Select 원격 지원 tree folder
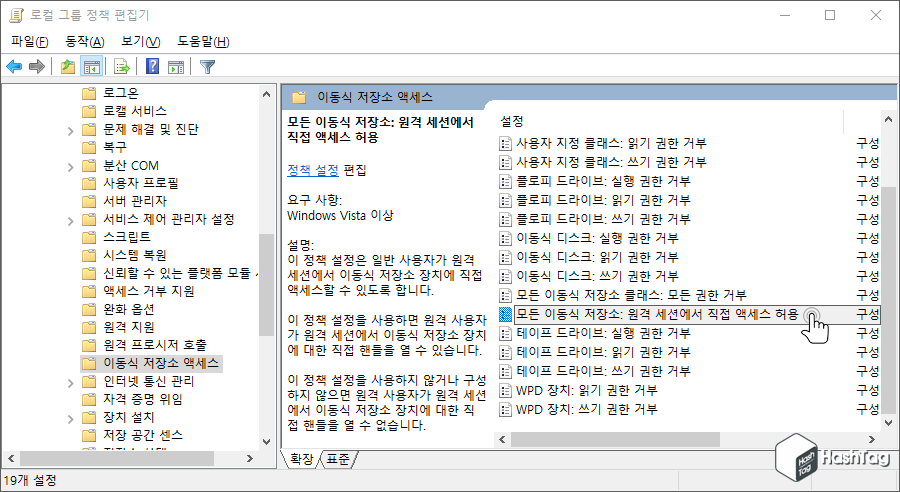The width and height of the screenshot is (900, 492). click(129, 327)
